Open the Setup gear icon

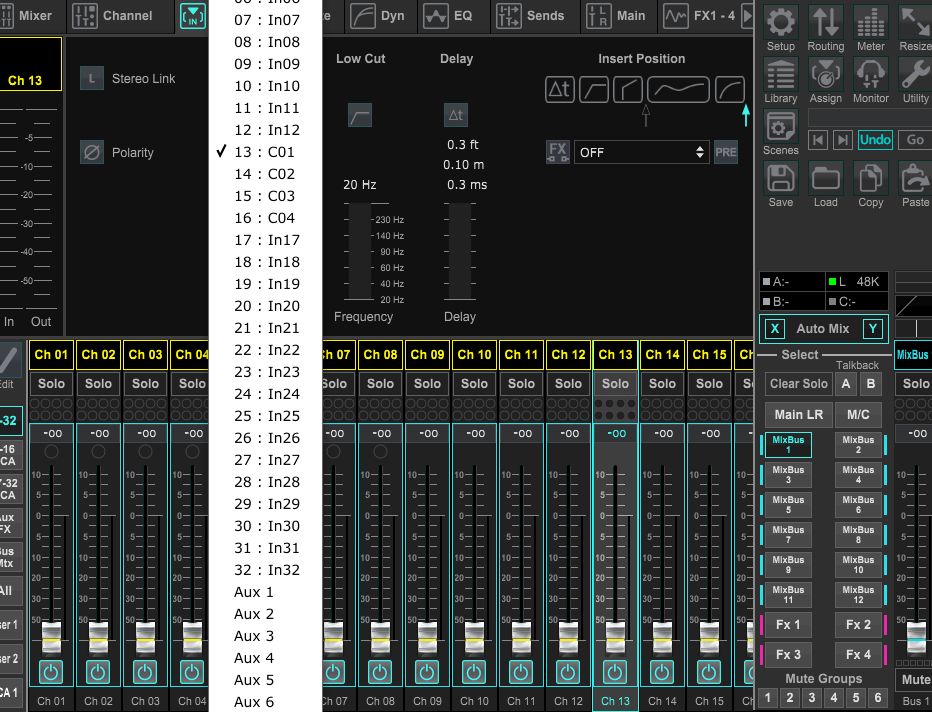(781, 21)
